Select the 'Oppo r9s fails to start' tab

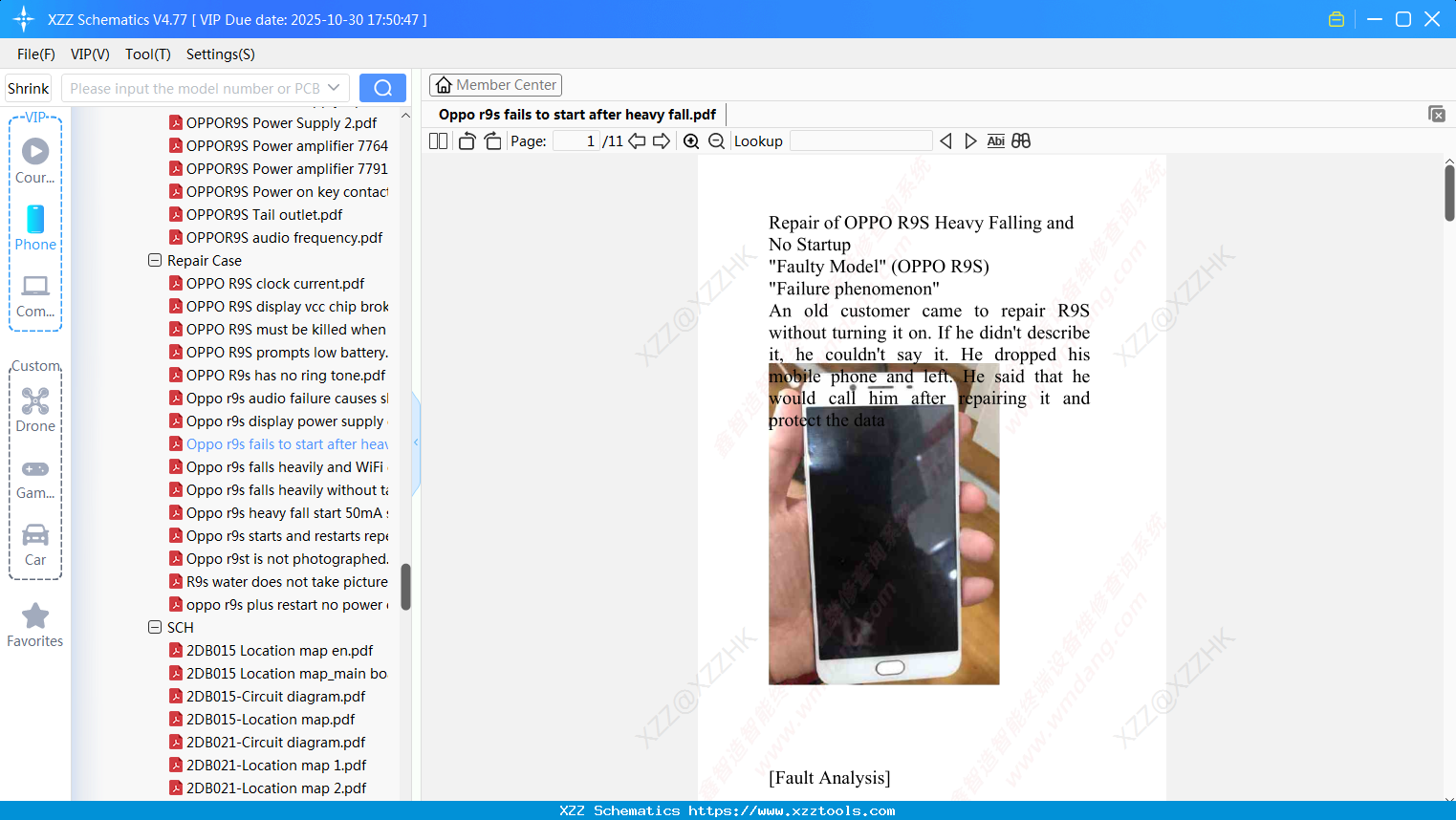click(577, 115)
